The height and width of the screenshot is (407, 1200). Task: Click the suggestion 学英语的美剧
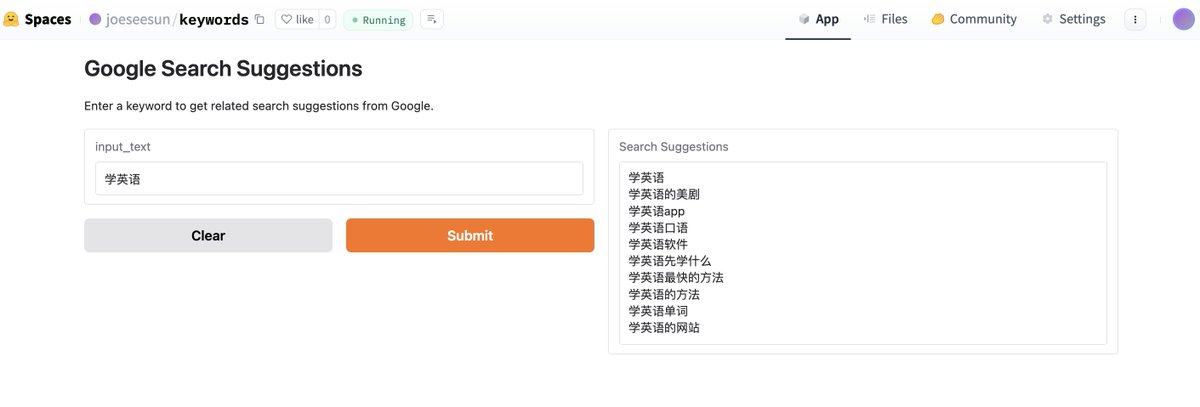(x=663, y=195)
